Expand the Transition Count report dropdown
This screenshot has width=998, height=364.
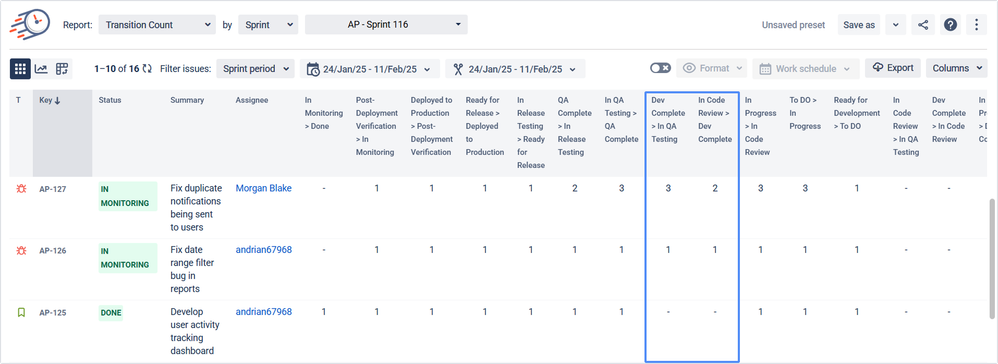tap(157, 25)
